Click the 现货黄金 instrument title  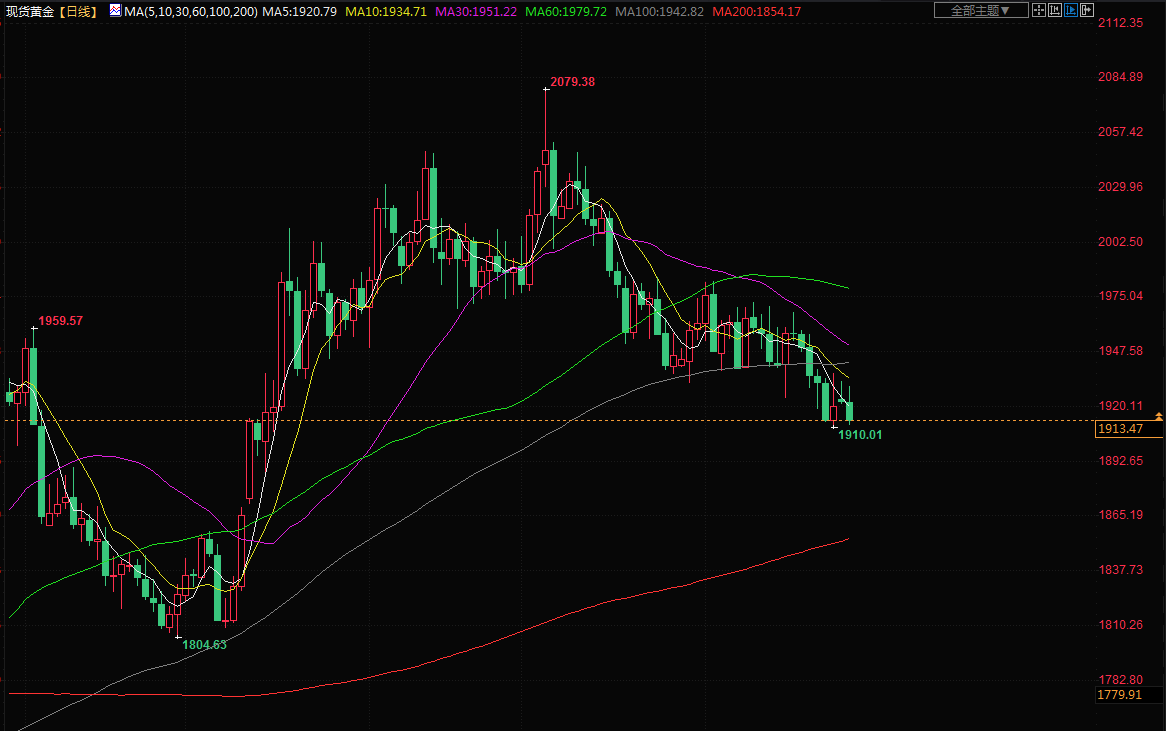click(x=30, y=11)
